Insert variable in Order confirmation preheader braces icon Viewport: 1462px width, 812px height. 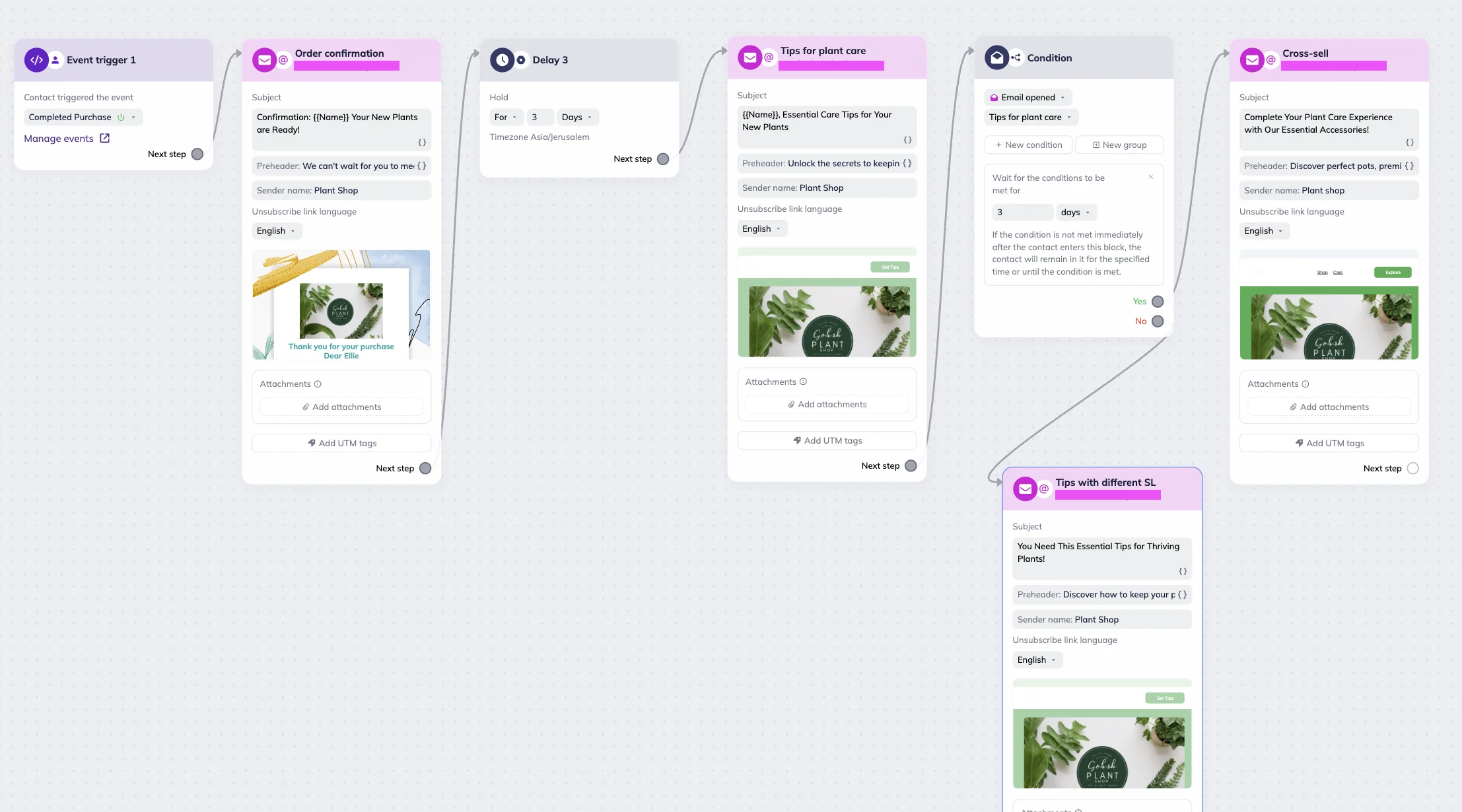coord(421,166)
